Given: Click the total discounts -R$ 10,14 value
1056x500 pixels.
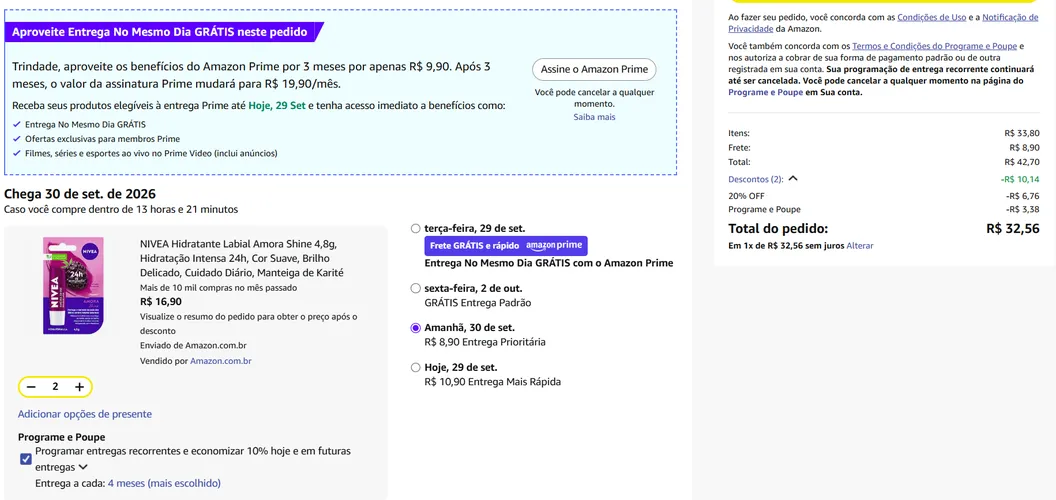Looking at the screenshot, I should point(1020,179).
